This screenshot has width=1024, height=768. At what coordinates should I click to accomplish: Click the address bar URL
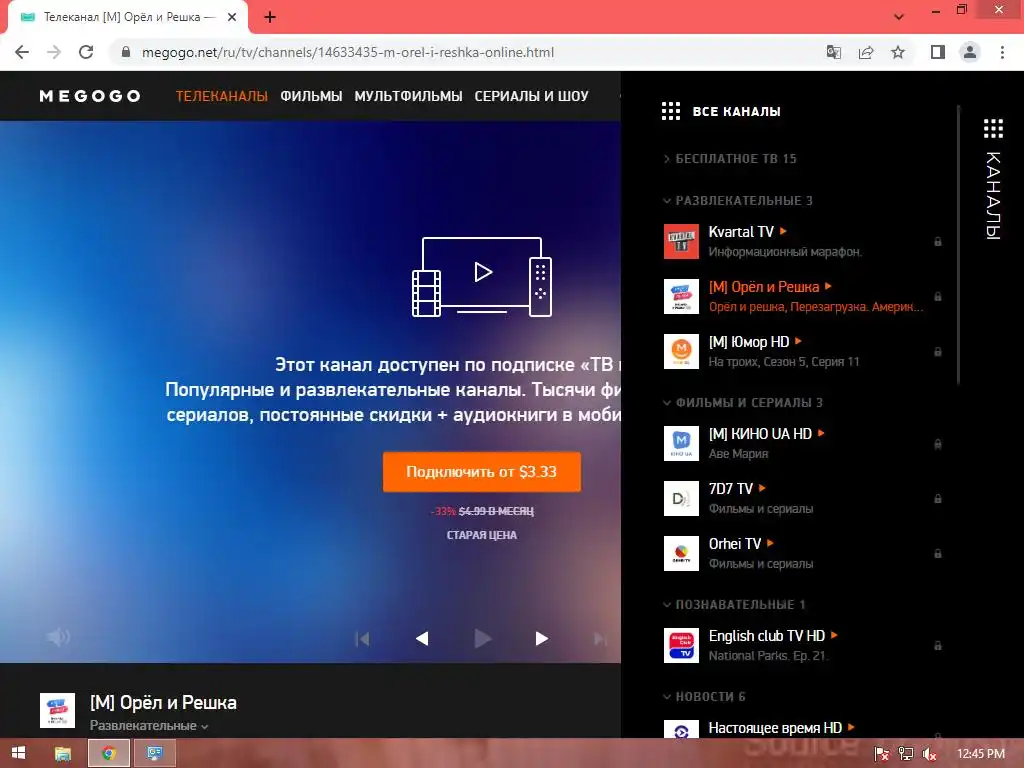pos(347,52)
